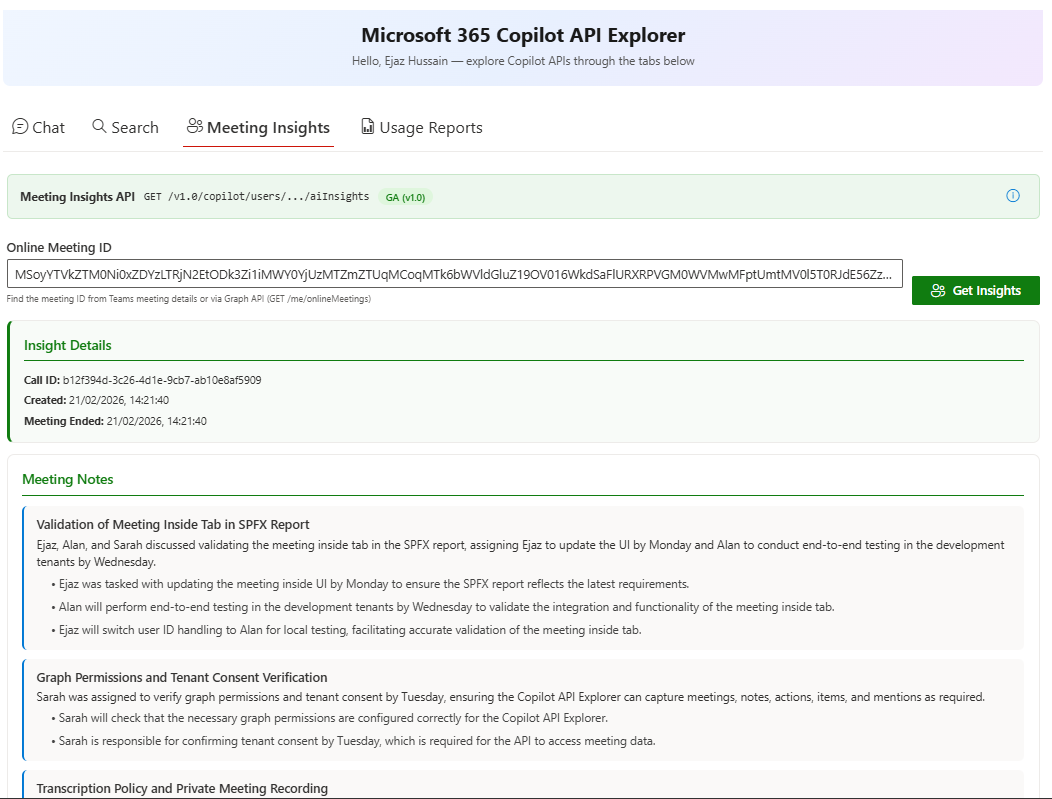Click the magnifier icon on the Search tab
1052x799 pixels.
click(97, 127)
